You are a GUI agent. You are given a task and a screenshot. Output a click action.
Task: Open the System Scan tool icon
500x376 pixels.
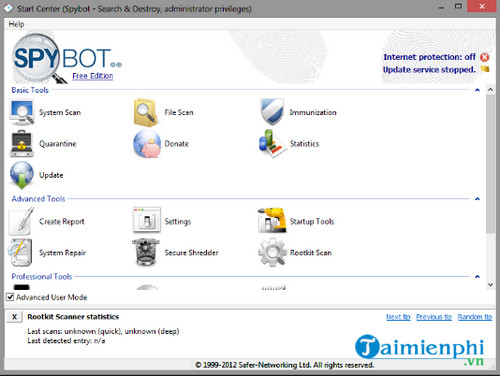coord(22,112)
